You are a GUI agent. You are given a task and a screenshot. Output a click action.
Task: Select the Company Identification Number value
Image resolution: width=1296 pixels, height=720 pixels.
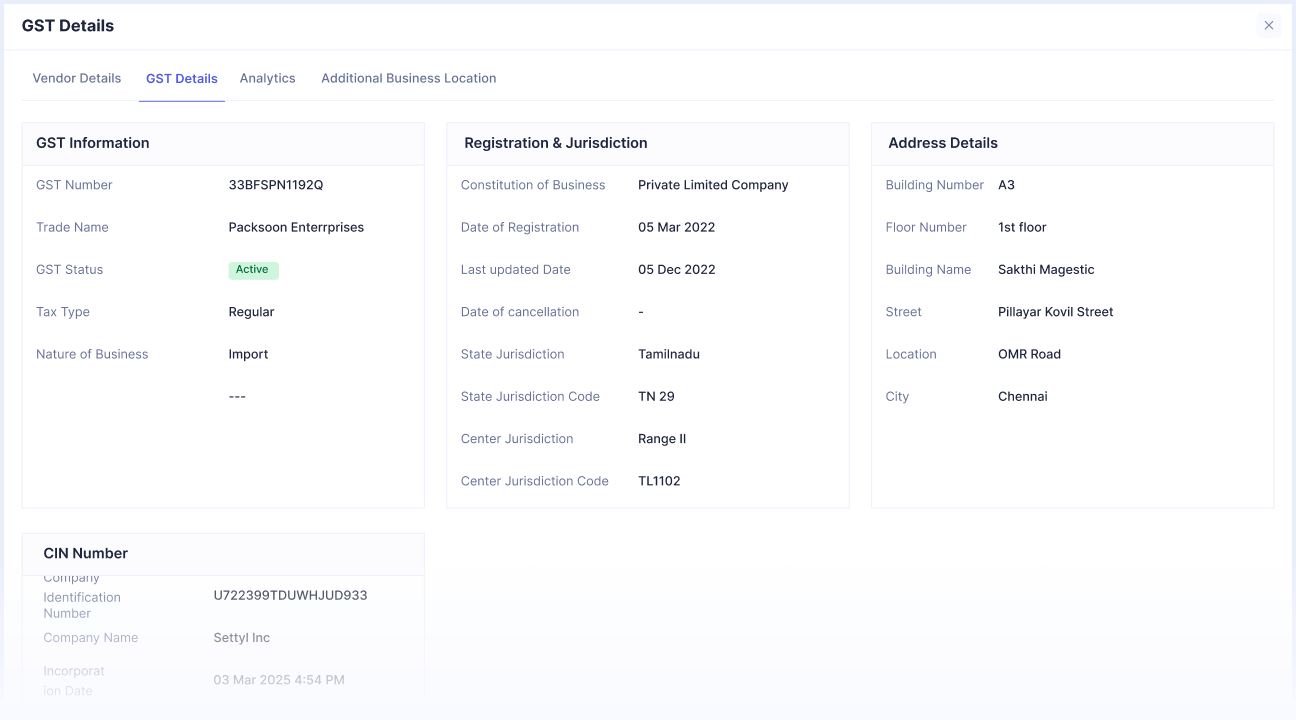(290, 594)
